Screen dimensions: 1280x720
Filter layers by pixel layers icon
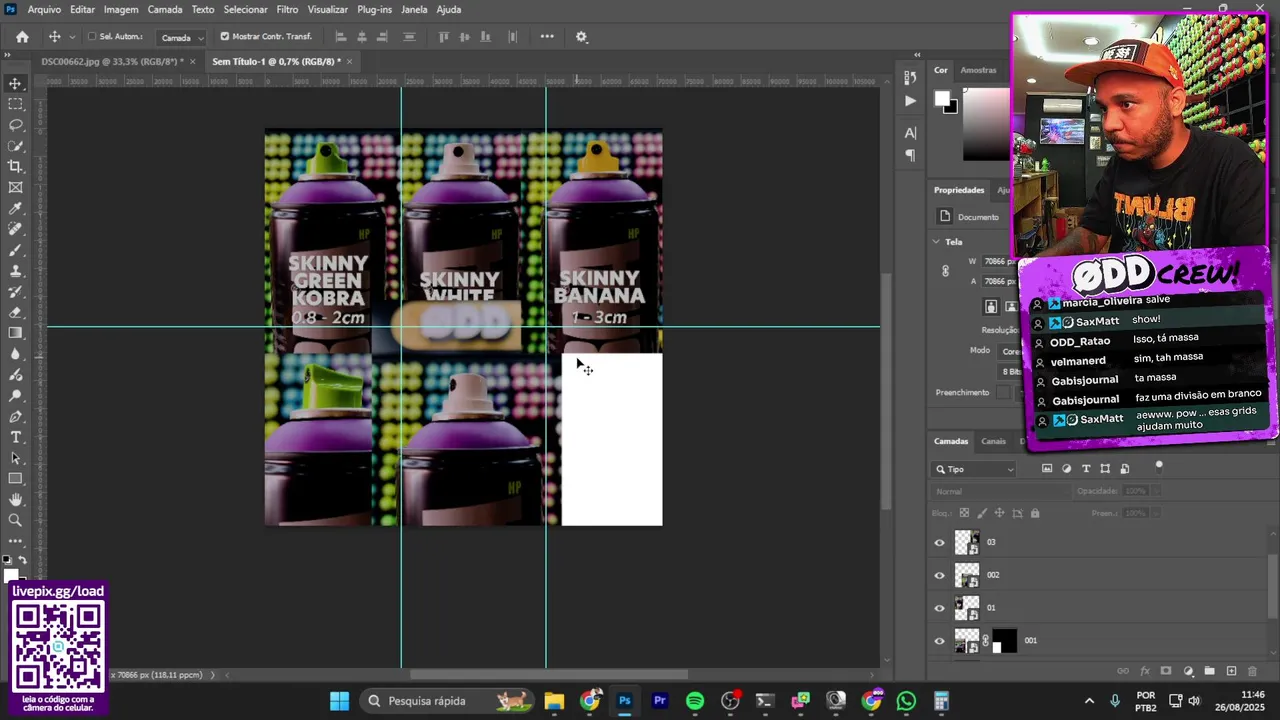1047,468
